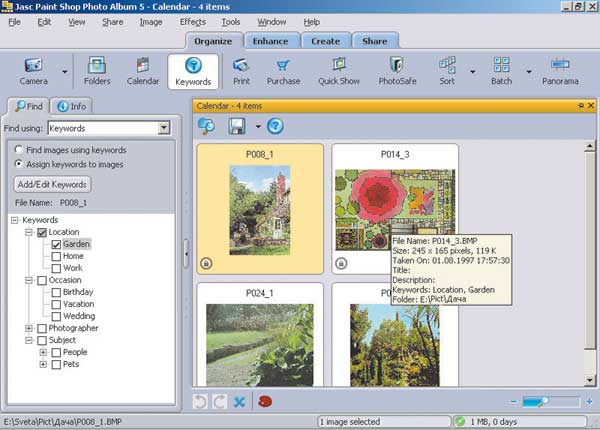The image size is (600, 430).
Task: Open the Sort dropdown arrow
Action: (472, 72)
